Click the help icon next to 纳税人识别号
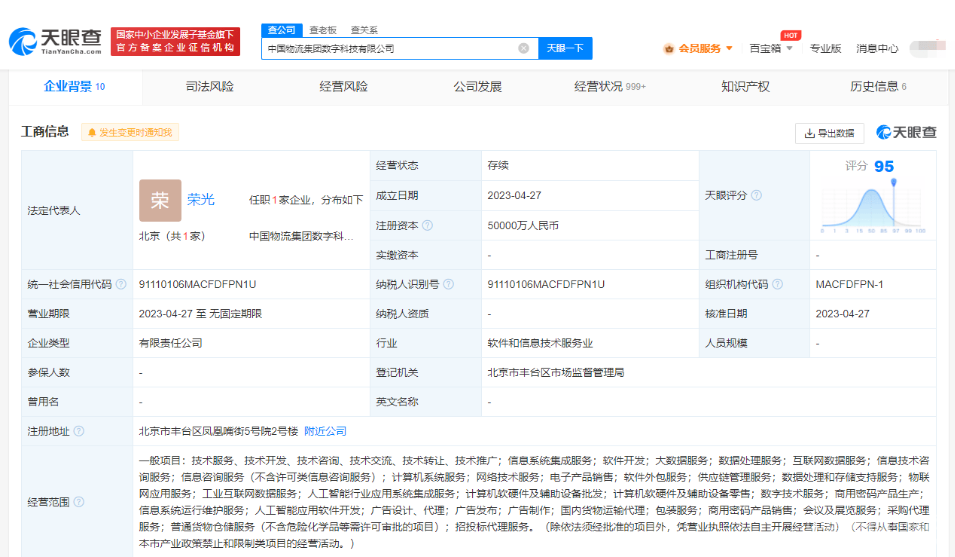Image resolution: width=955 pixels, height=557 pixels. pos(448,284)
